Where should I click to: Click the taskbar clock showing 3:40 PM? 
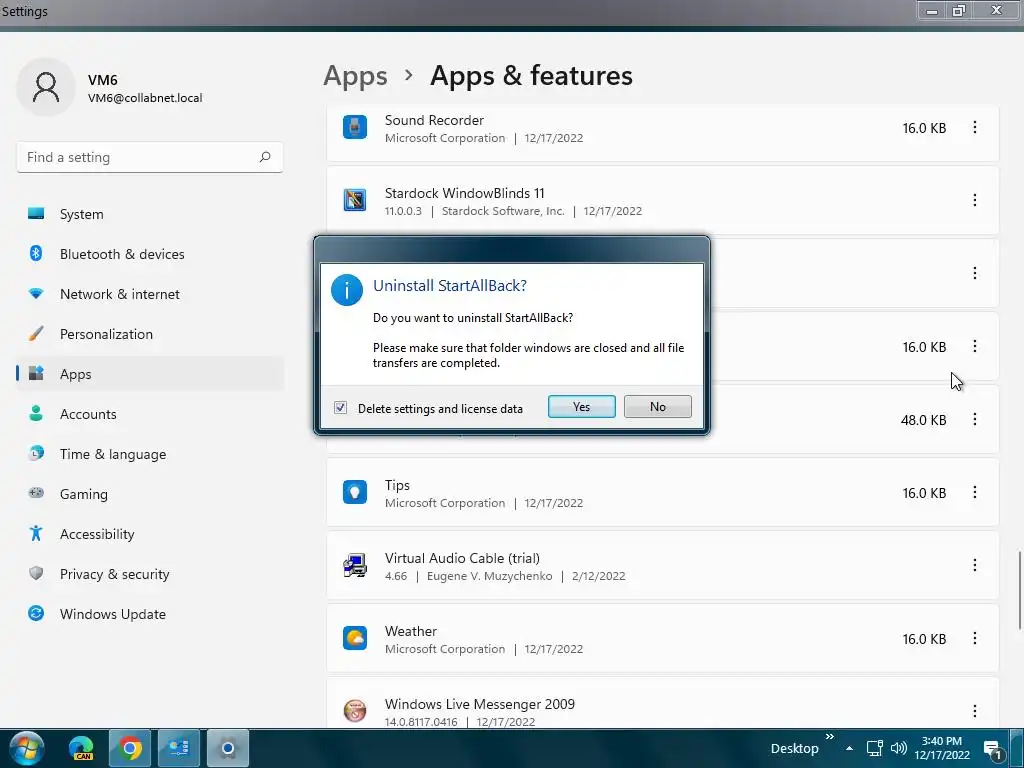[x=942, y=748]
